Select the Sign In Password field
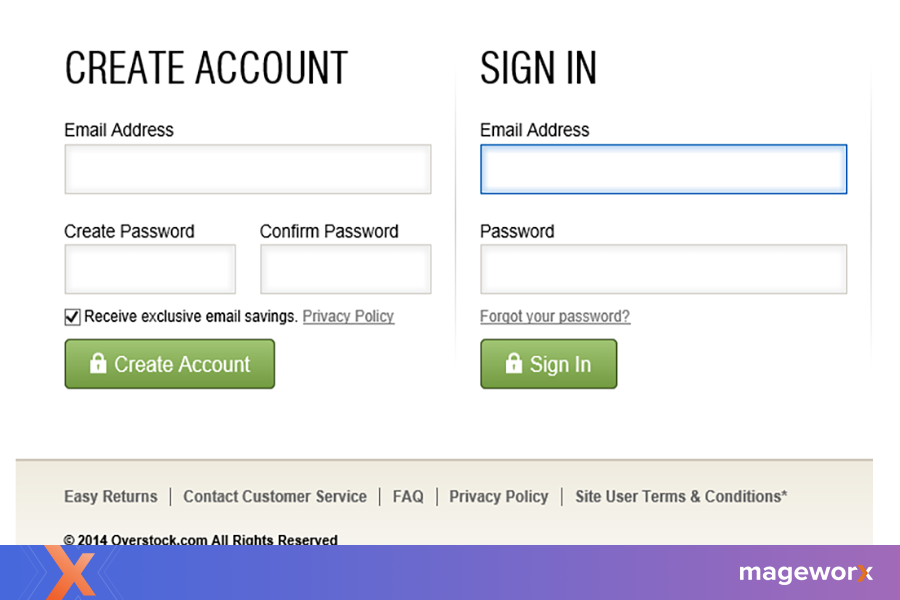The width and height of the screenshot is (900, 600). (663, 270)
